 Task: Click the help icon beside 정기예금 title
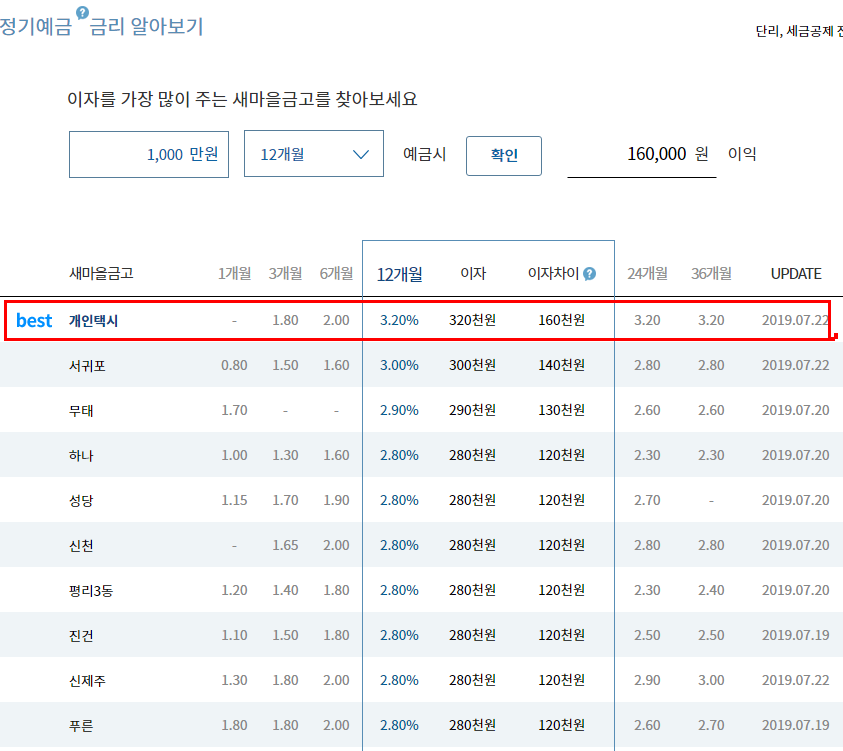[82, 13]
